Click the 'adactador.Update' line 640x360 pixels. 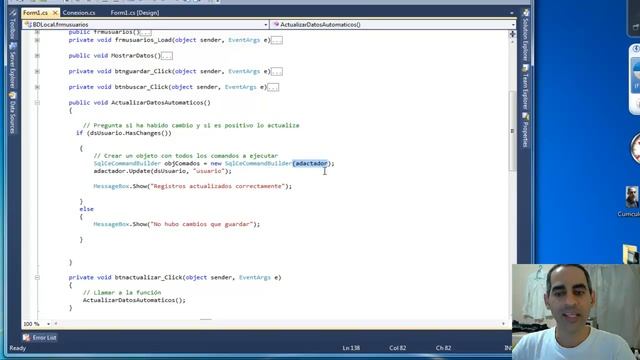coord(162,171)
